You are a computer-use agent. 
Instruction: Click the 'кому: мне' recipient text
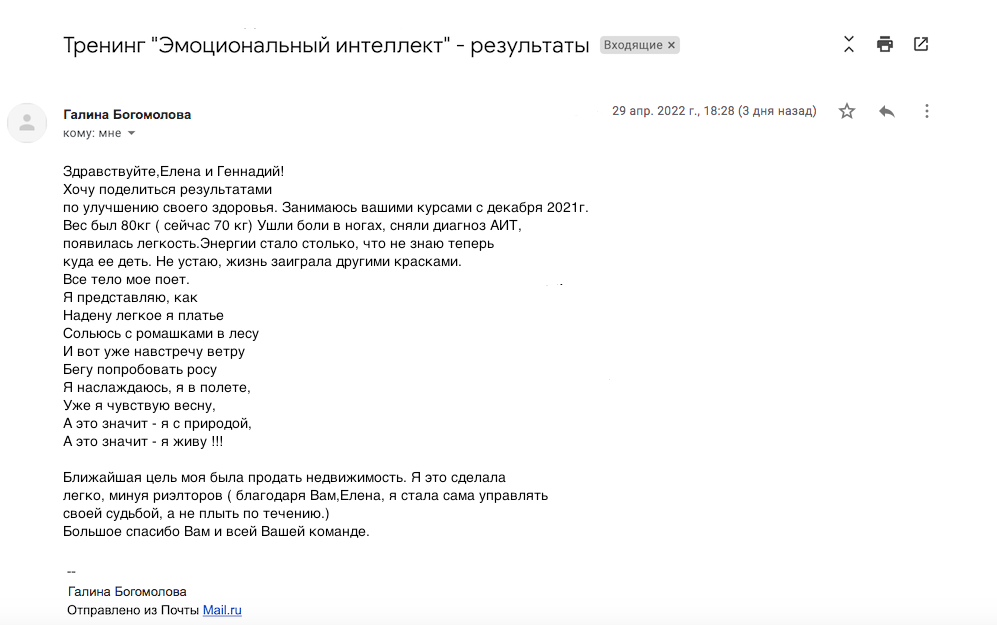click(92, 133)
